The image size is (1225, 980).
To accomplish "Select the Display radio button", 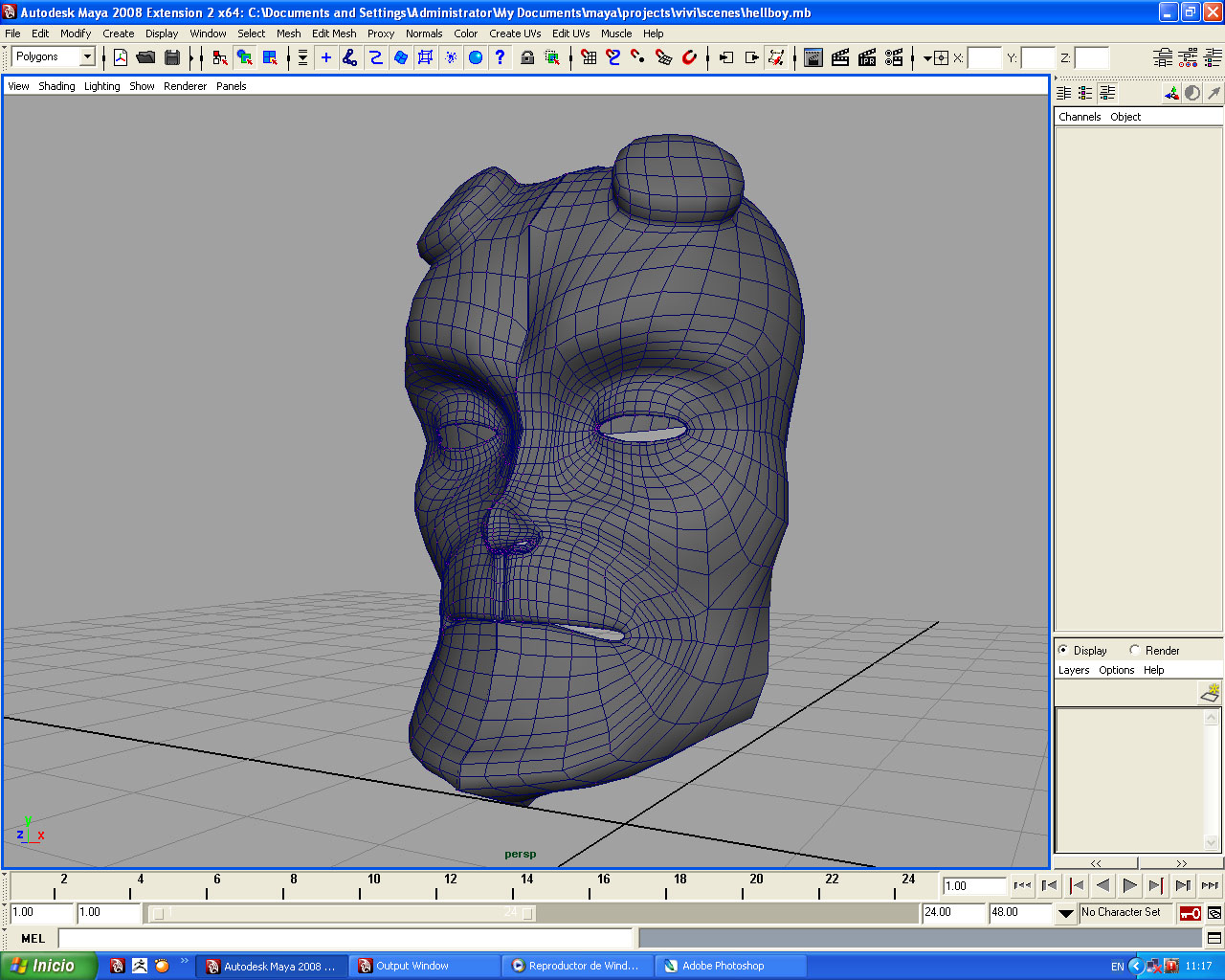I will [1063, 650].
